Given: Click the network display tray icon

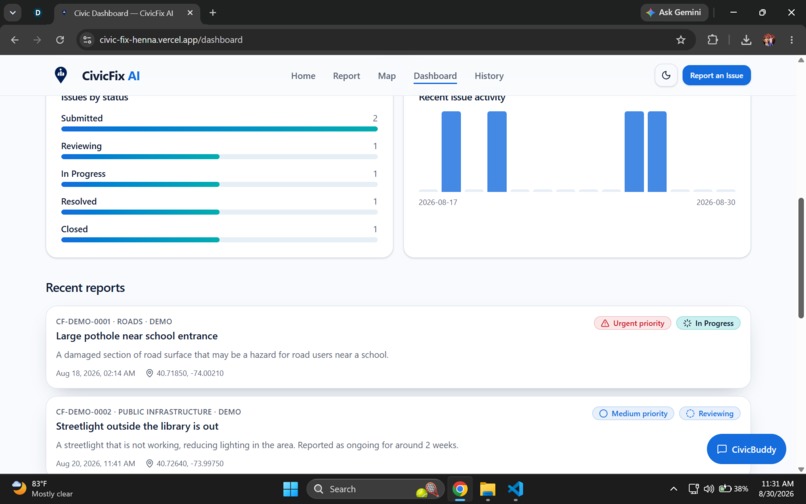Looking at the screenshot, I should pos(693,489).
